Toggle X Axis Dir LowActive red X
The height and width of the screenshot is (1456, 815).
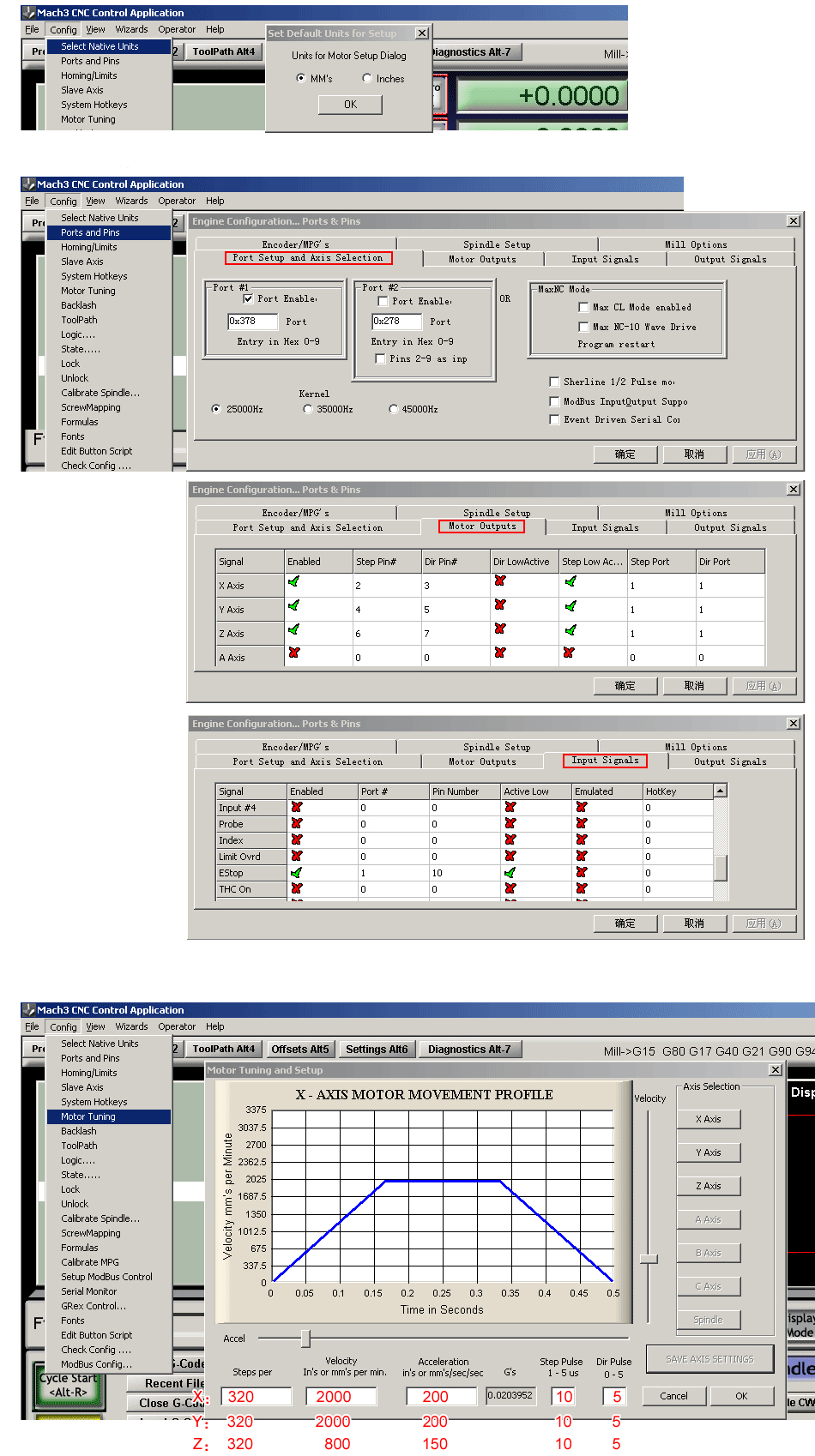(500, 581)
